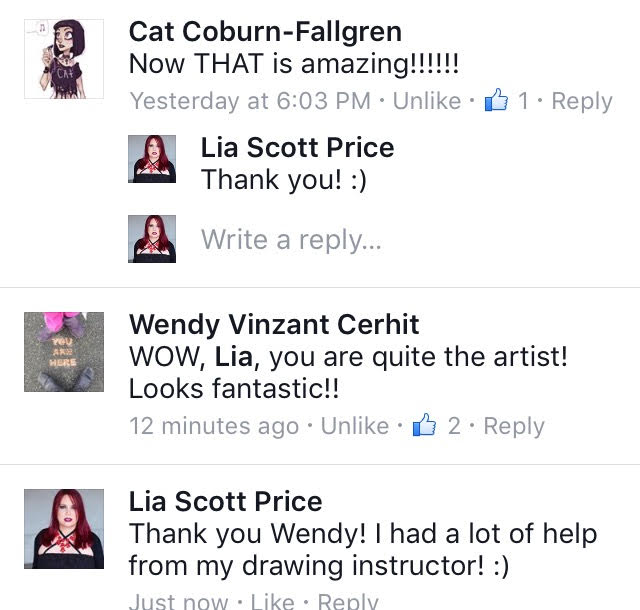The width and height of the screenshot is (640, 610).
Task: Click Lia's avatar beside the "Thank you! :)" reply
Action: (153, 159)
